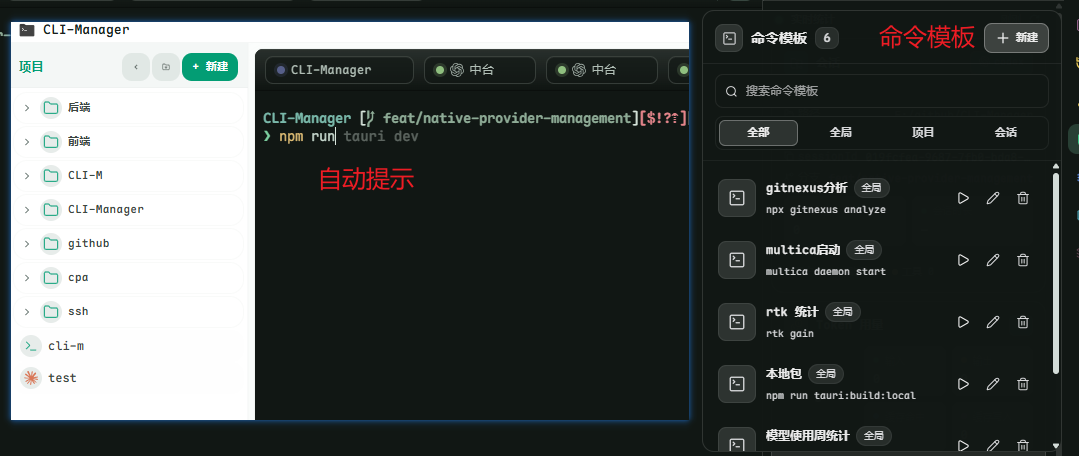Click the terminal icon of multica启动 row
The image size is (1079, 456).
(x=737, y=260)
